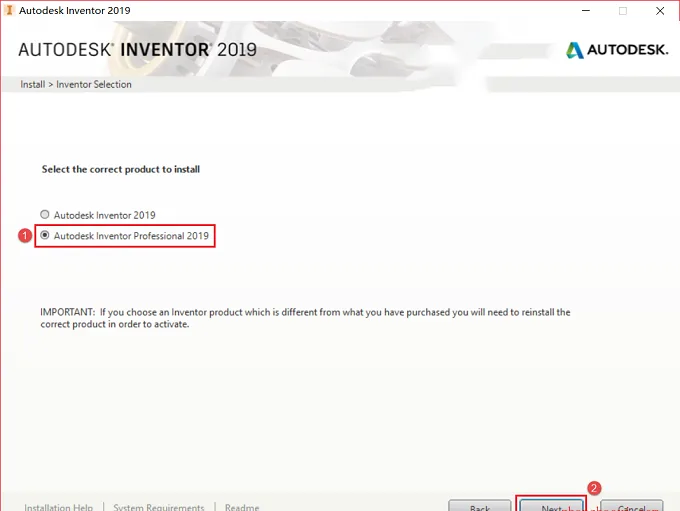Viewport: 680px width, 511px height.
Task: Click the 'Select the correct product to install' heading
Action: pyautogui.click(x=121, y=169)
